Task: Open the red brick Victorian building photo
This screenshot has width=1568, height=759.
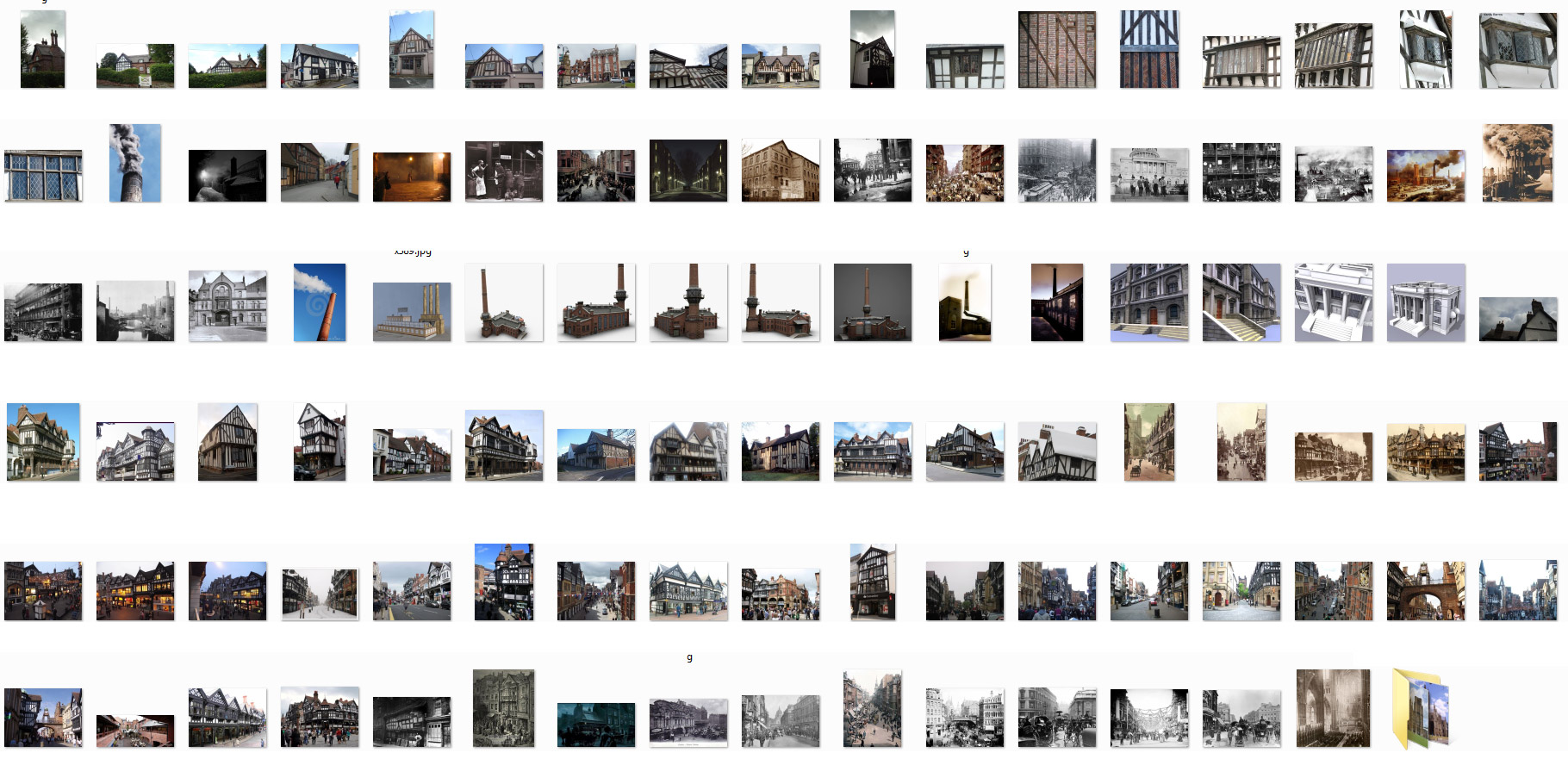Action: [596, 65]
